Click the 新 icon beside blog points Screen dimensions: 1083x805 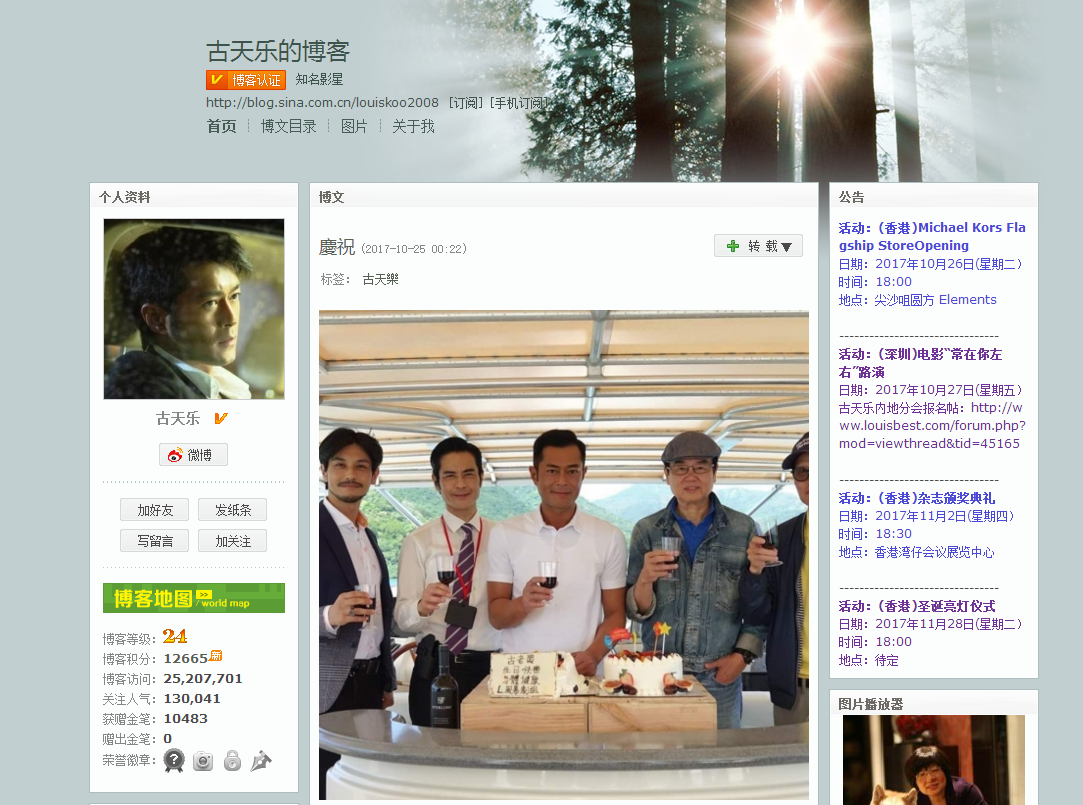pos(216,657)
